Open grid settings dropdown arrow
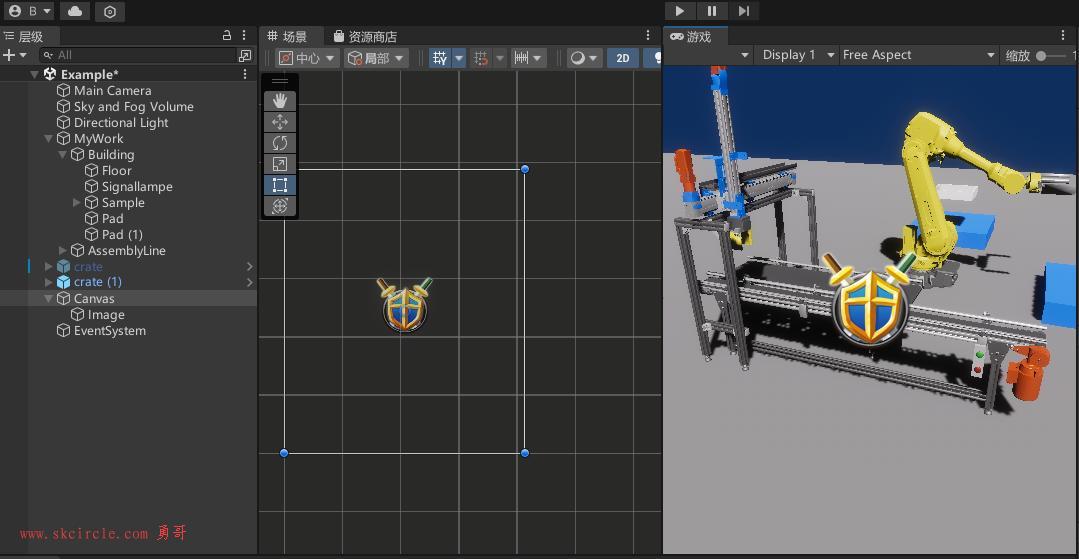 click(x=459, y=59)
